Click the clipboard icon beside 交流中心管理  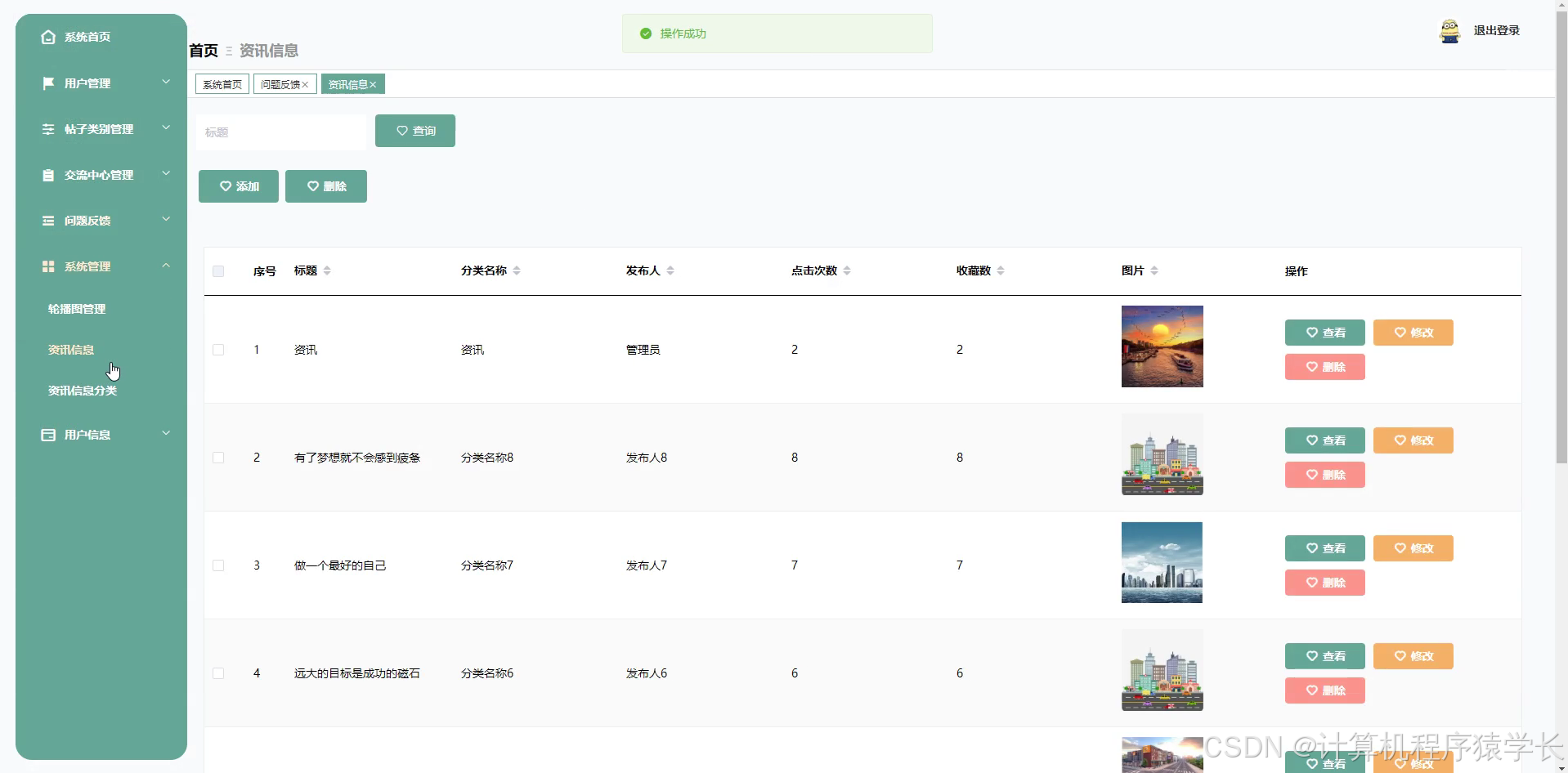48,175
